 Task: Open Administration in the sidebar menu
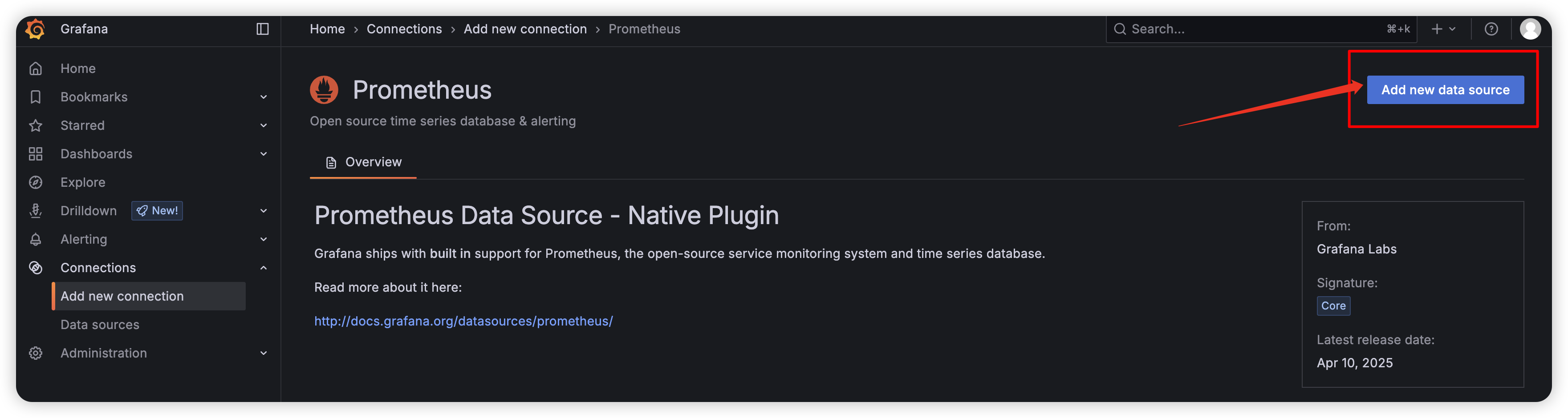103,353
